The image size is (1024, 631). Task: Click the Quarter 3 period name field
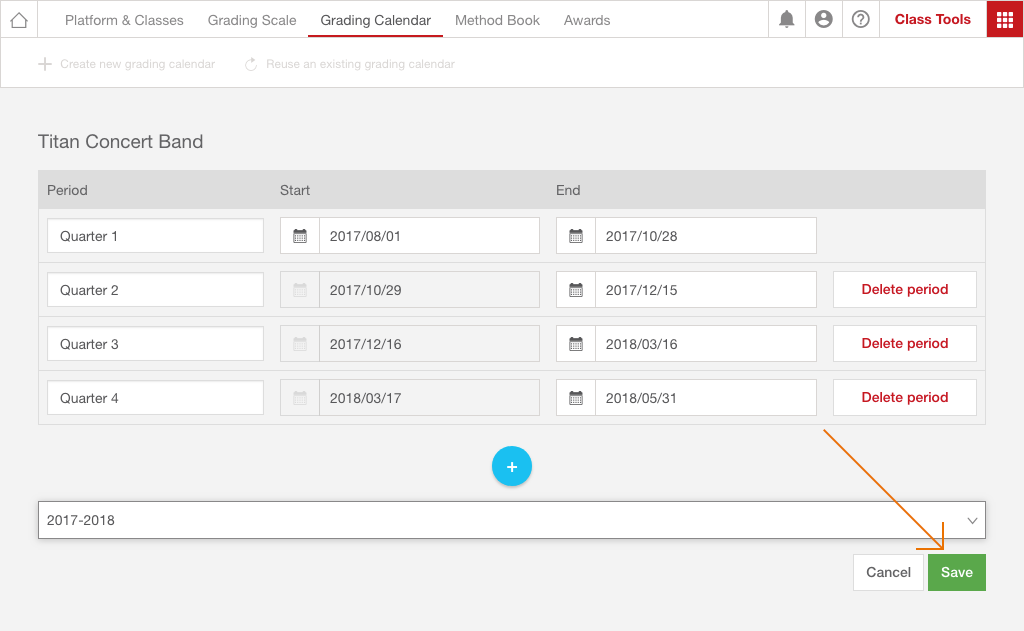[x=155, y=344]
